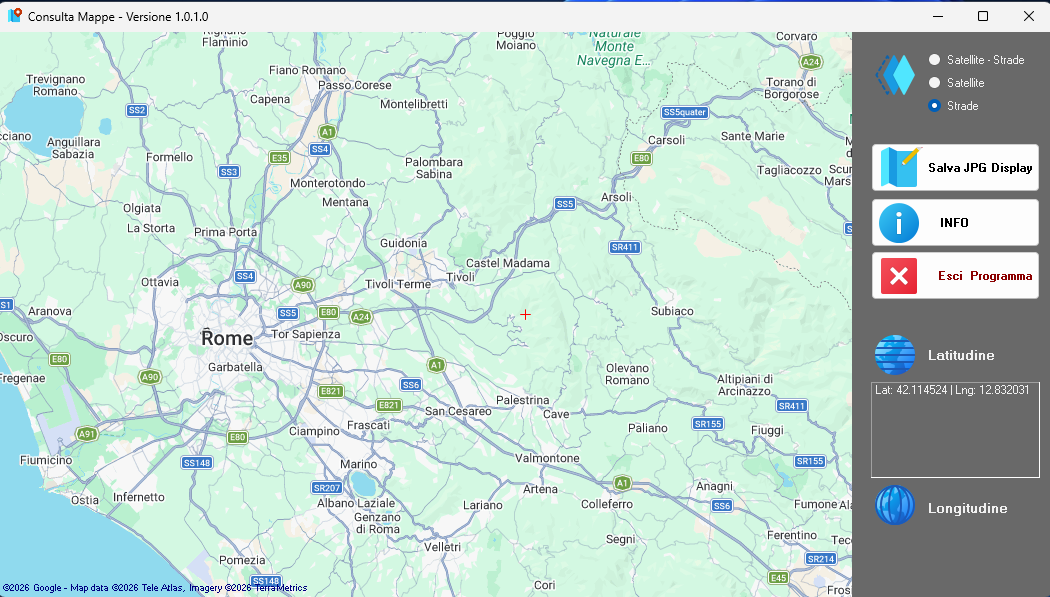1050x597 pixels.
Task: Click the Colleferro town label
Action: [607, 504]
